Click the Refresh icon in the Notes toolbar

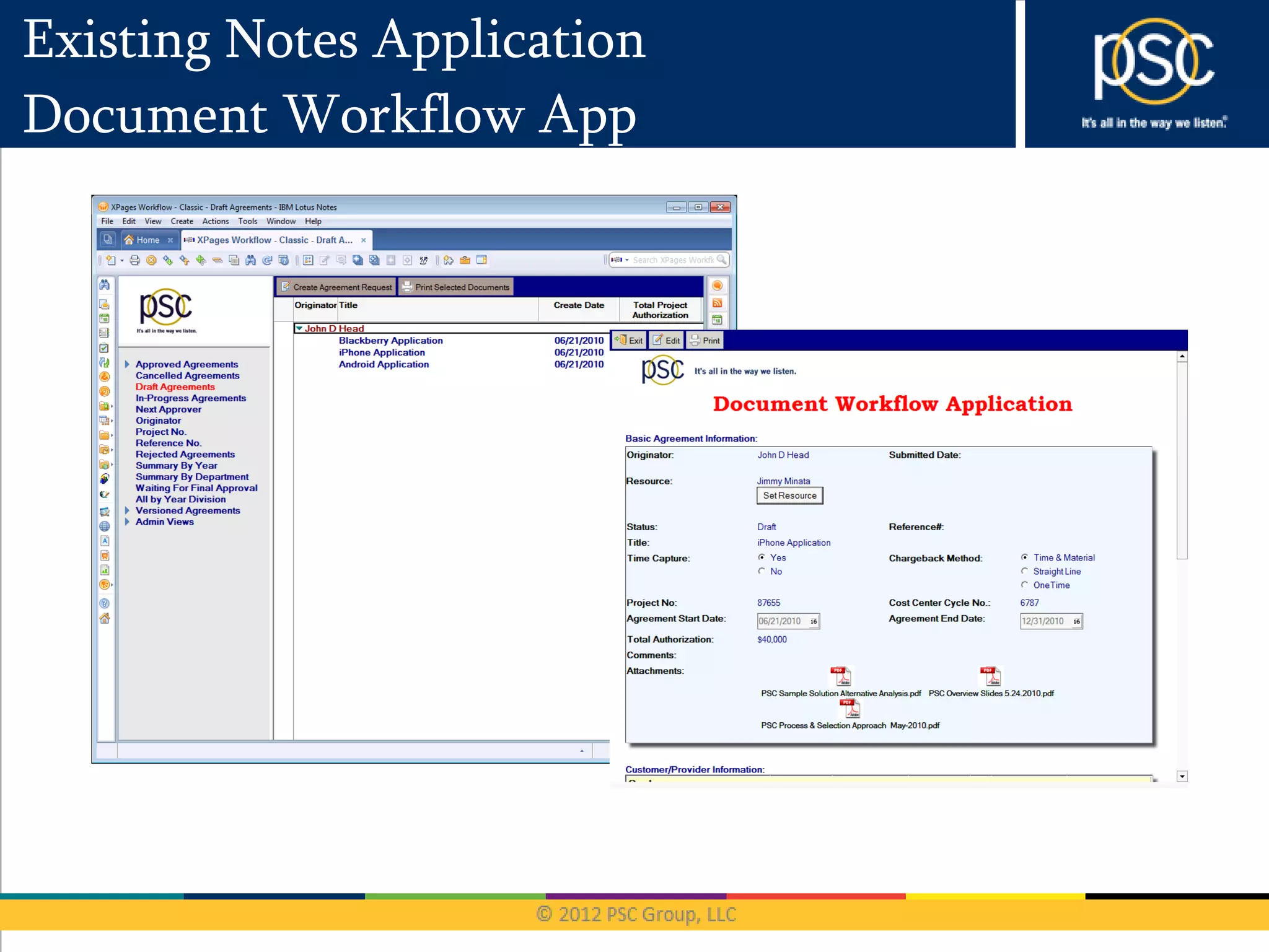point(267,260)
